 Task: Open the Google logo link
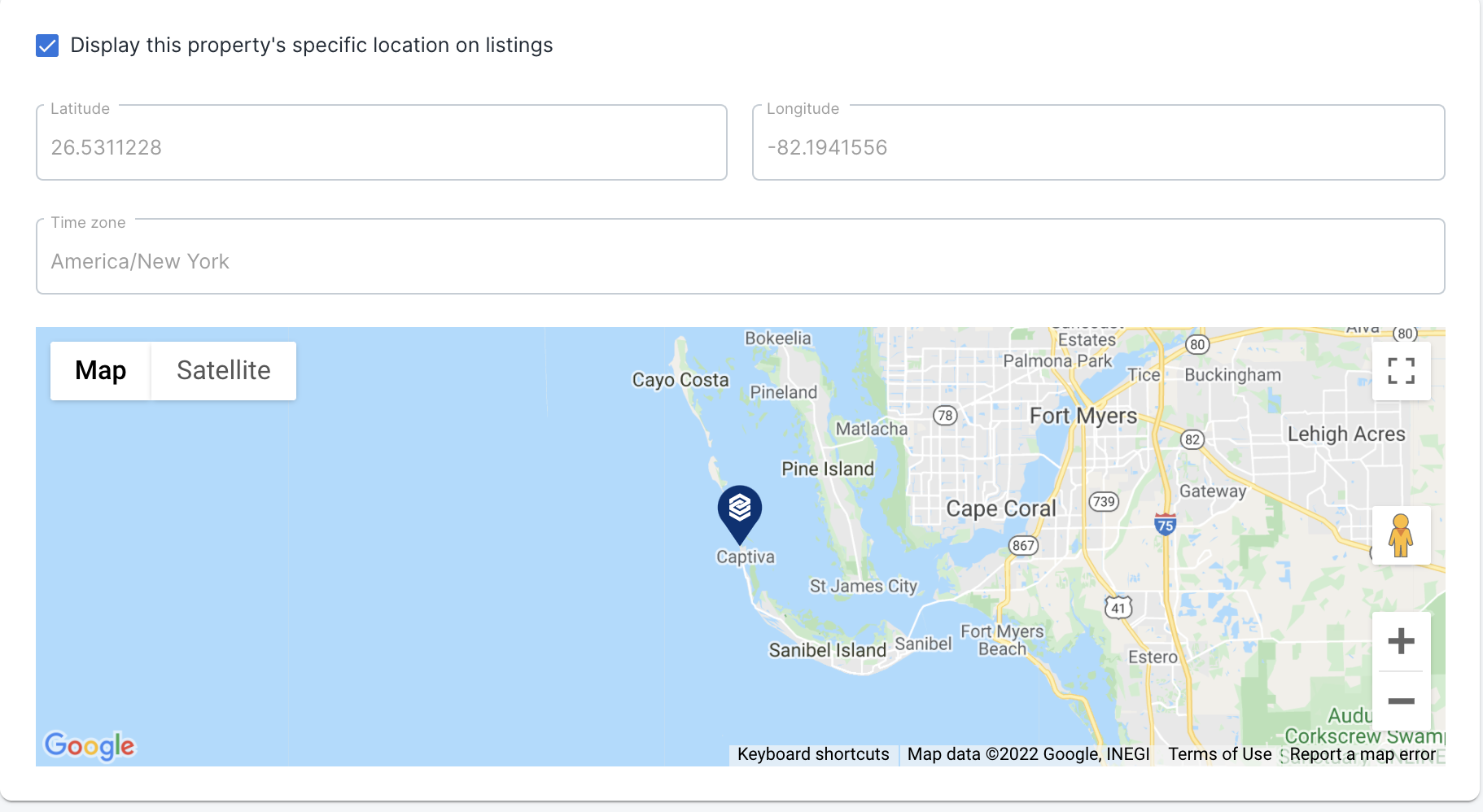pyautogui.click(x=90, y=745)
